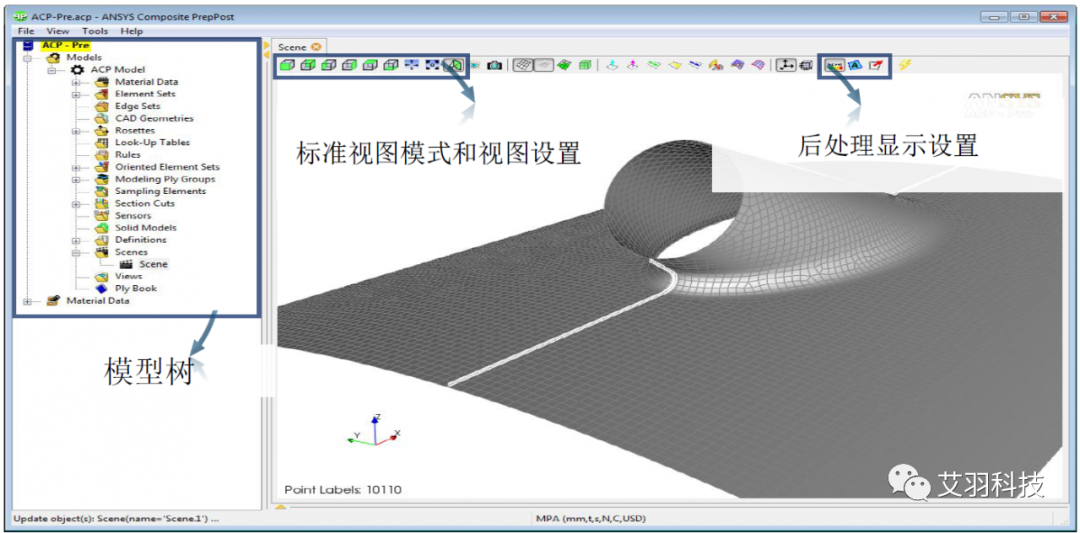1080x533 pixels.
Task: Collapse the Models tree node
Action: coord(28,58)
